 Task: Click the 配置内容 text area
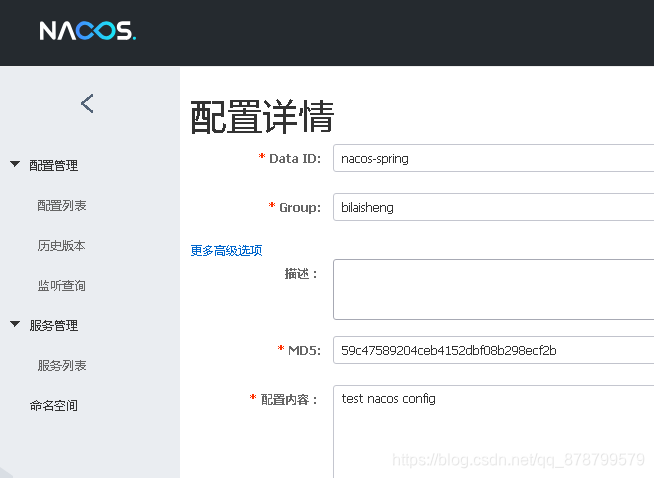pos(493,432)
